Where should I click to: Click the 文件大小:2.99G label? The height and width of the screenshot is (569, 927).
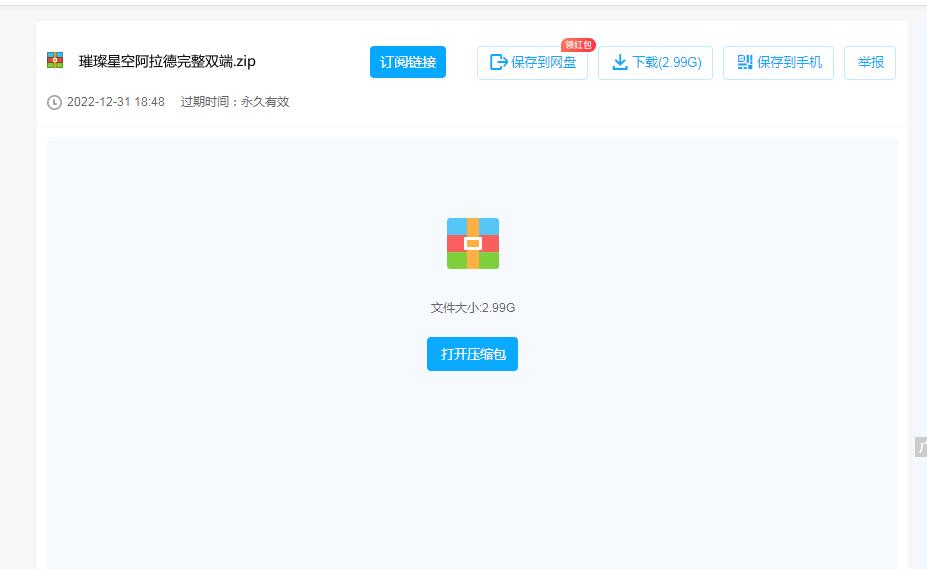click(472, 308)
